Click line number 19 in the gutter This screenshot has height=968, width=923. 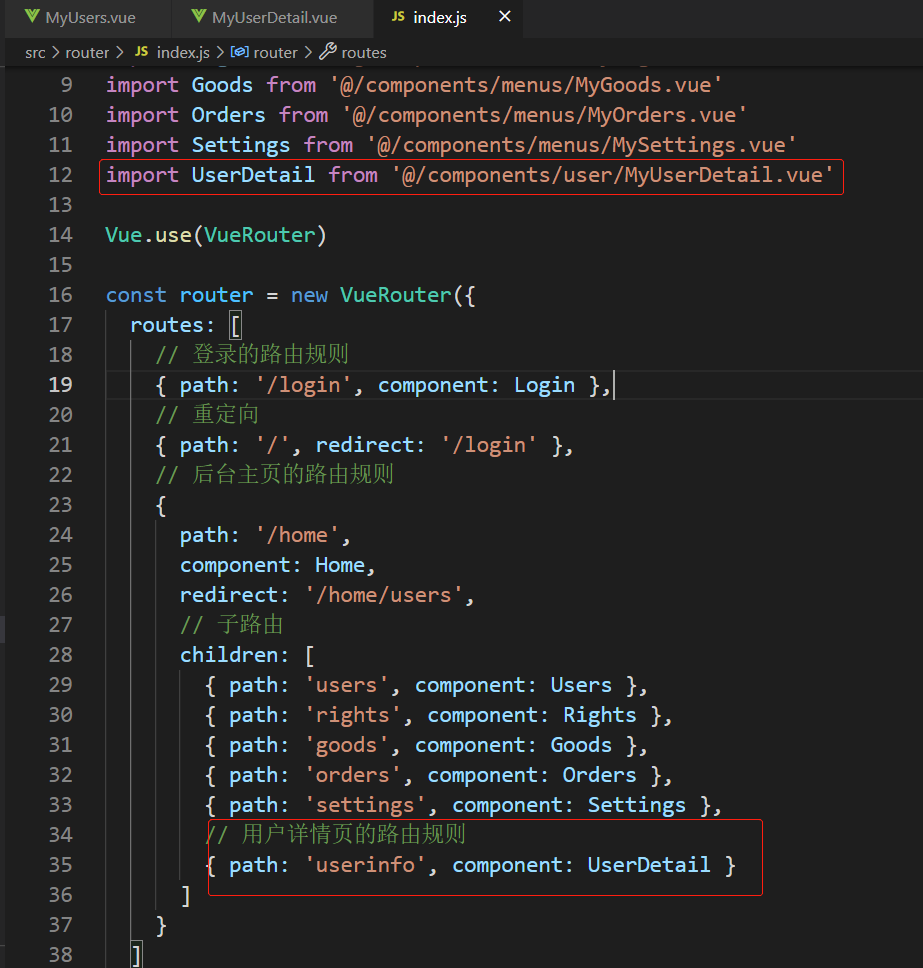61,385
